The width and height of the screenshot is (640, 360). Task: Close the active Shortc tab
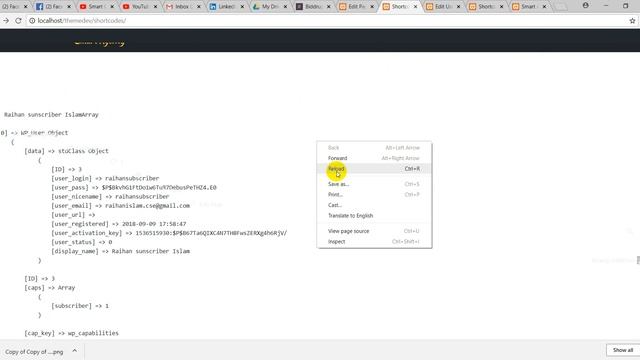point(415,7)
